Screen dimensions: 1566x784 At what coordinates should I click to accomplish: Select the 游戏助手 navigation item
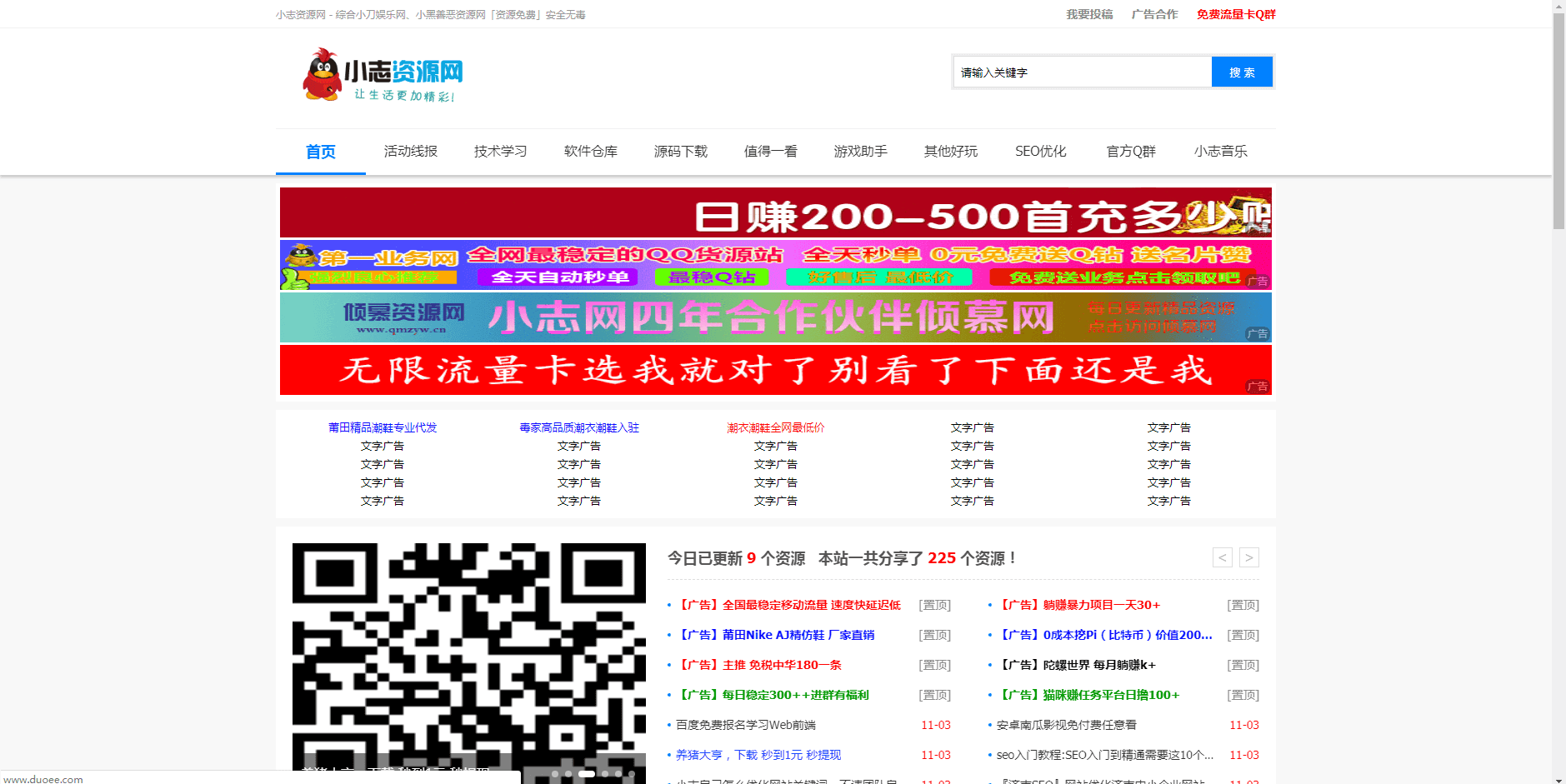tap(860, 151)
